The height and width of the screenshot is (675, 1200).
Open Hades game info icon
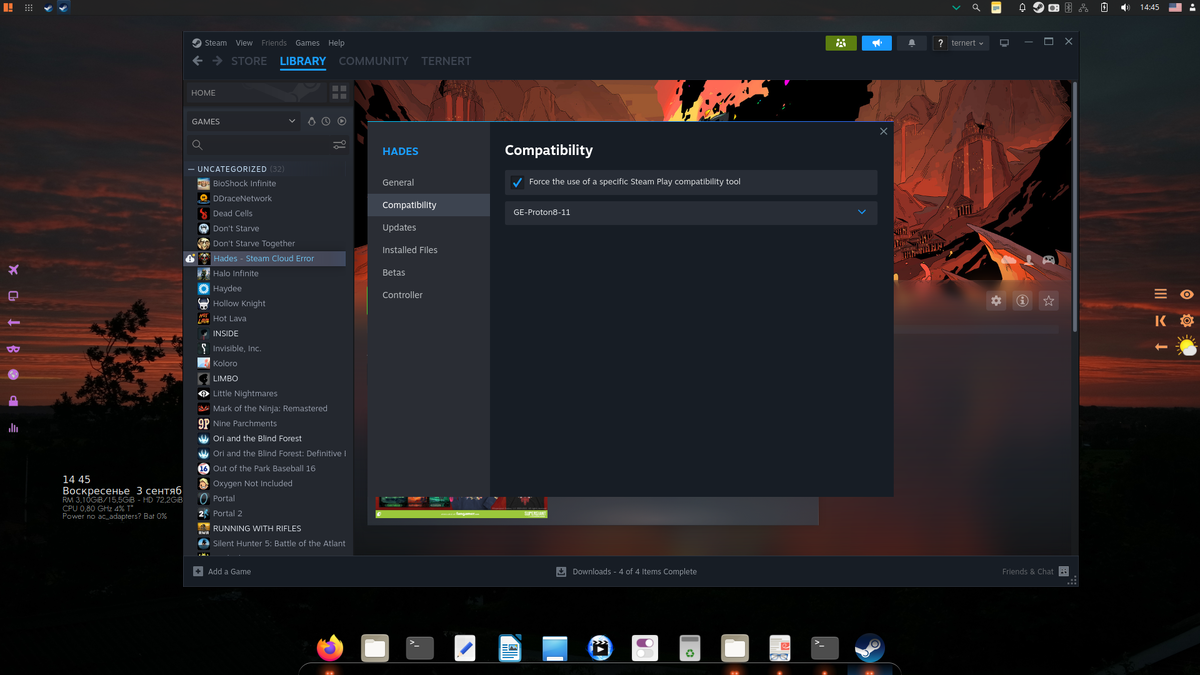1022,300
